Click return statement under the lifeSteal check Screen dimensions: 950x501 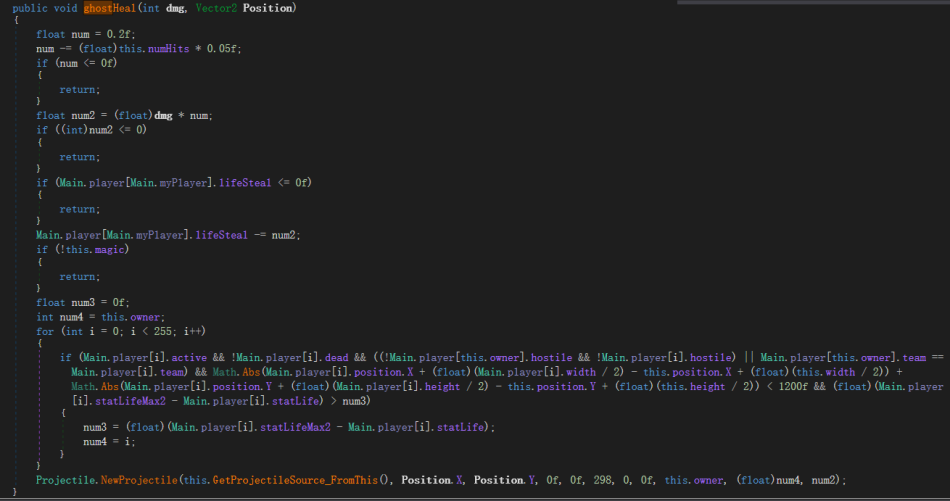pyautogui.click(x=79, y=209)
